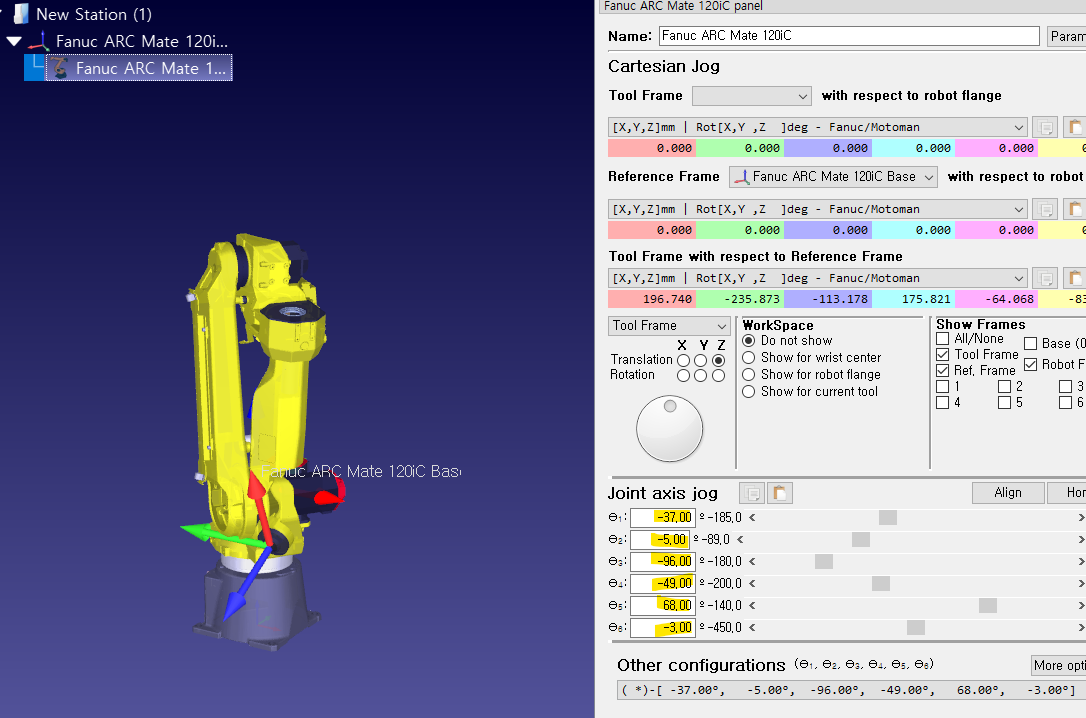This screenshot has width=1086, height=718.
Task: Uncheck the Tool Frame show frames checkbox
Action: (943, 354)
